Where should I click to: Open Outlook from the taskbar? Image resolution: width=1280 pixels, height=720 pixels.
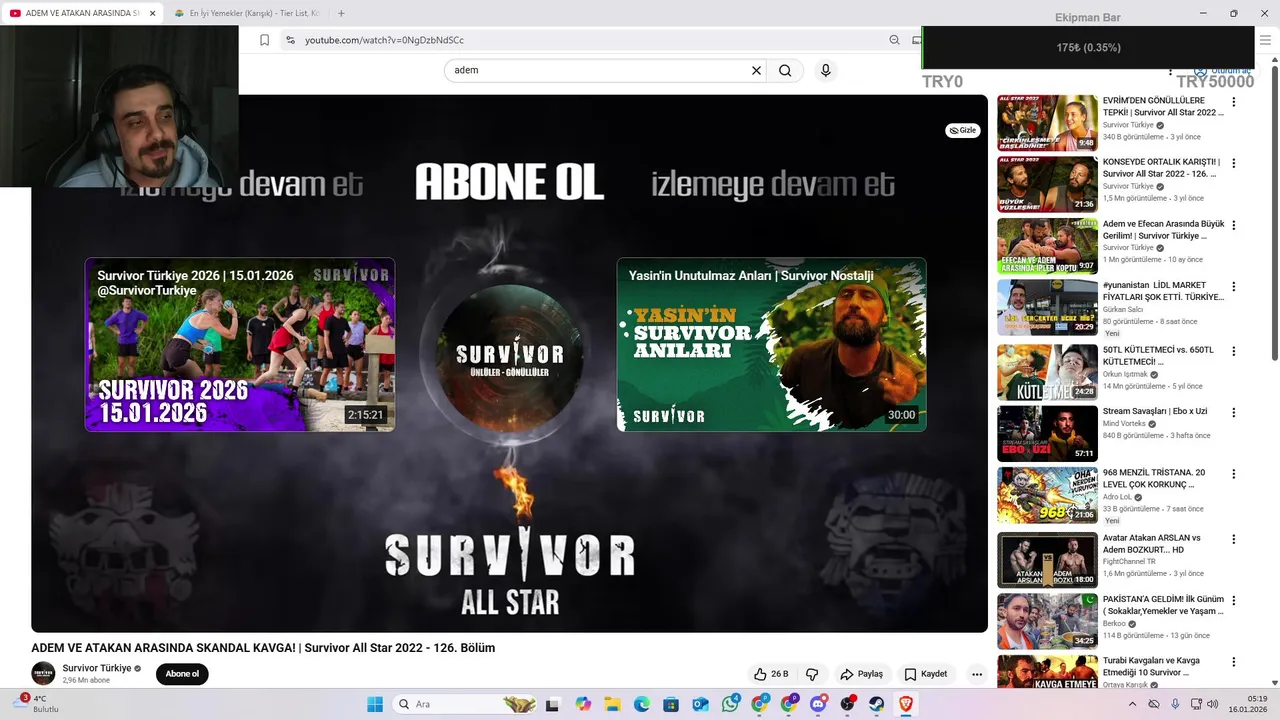(x=700, y=704)
